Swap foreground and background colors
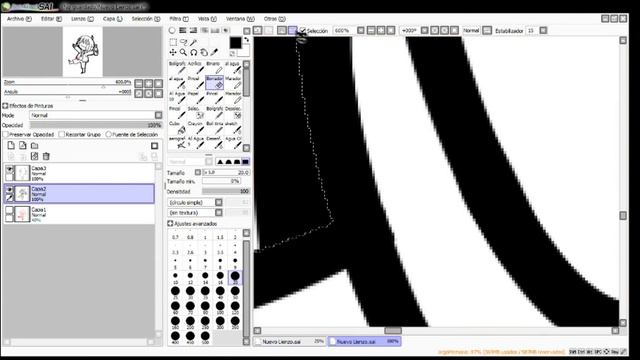The image size is (640, 360). 246,40
